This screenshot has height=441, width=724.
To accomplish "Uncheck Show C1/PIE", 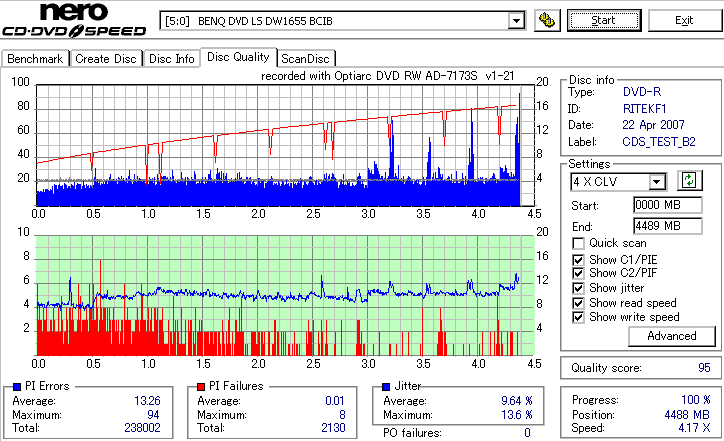I will 578,260.
